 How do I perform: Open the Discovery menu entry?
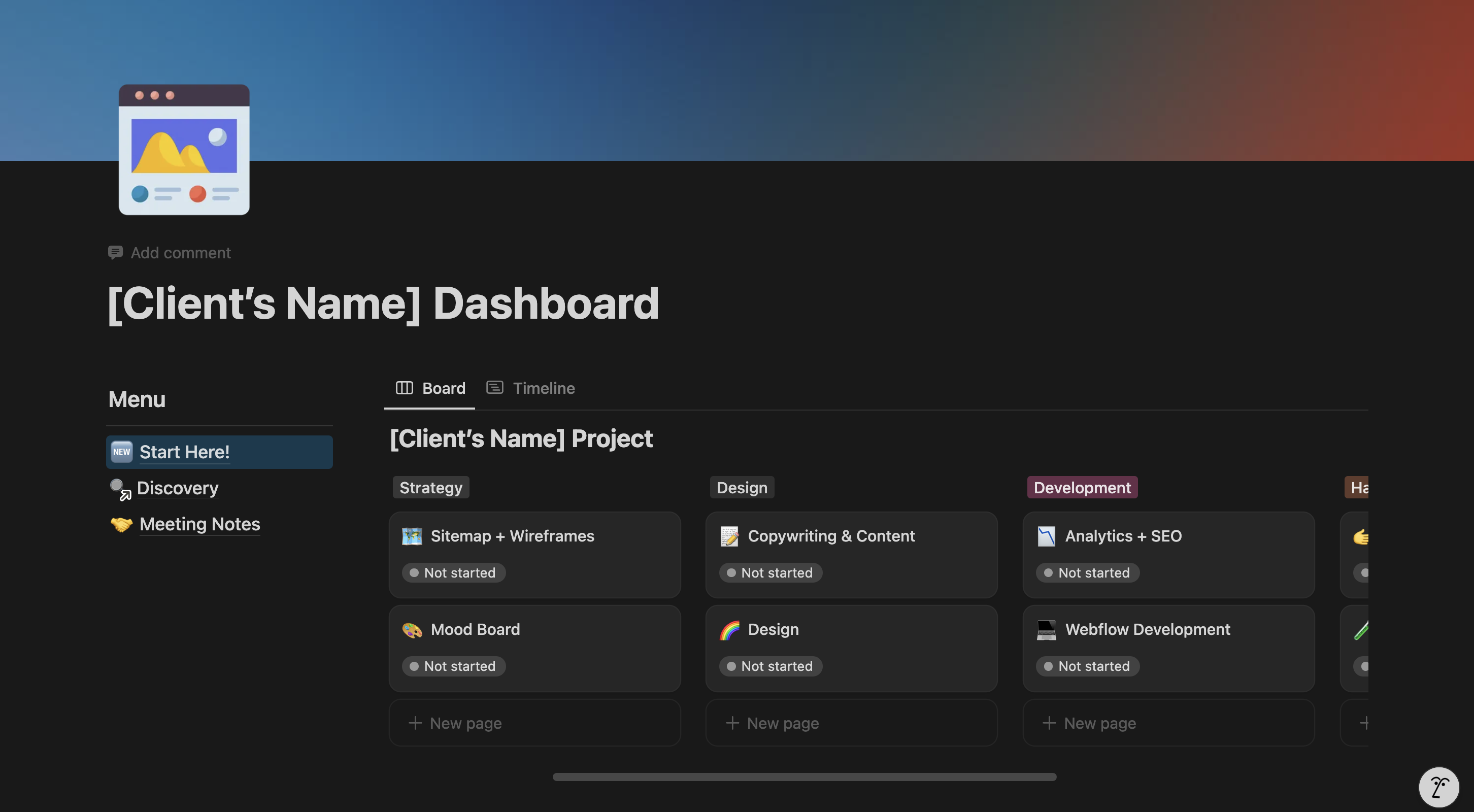click(x=177, y=488)
